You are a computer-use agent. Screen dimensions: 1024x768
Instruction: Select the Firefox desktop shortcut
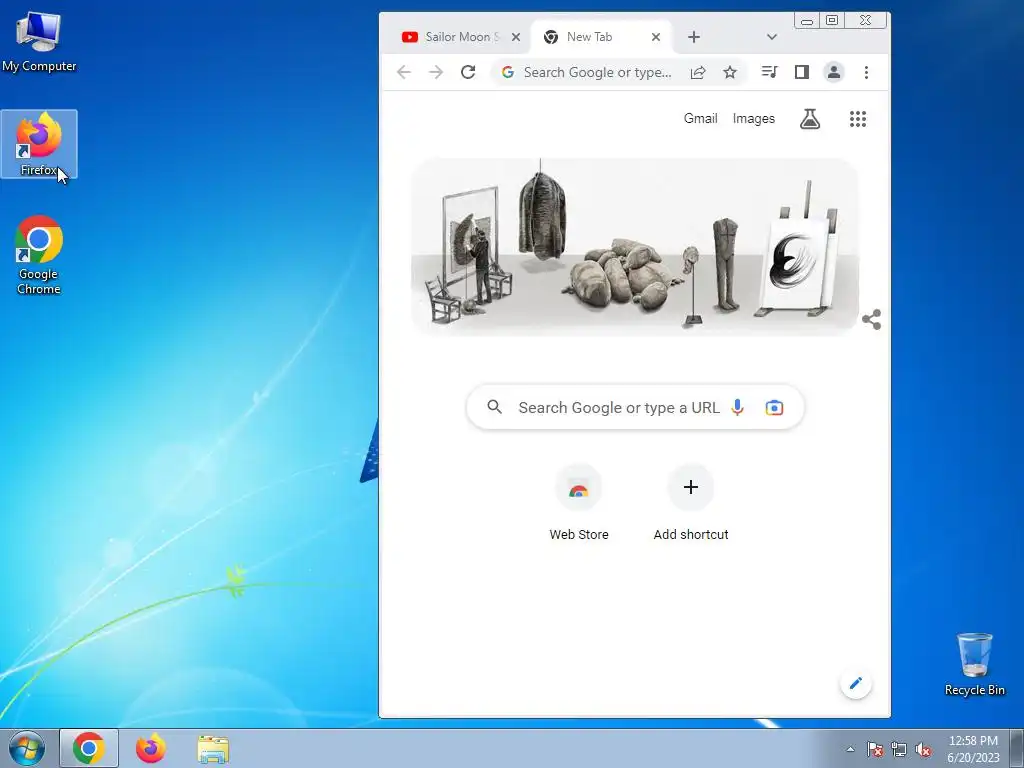(x=39, y=144)
